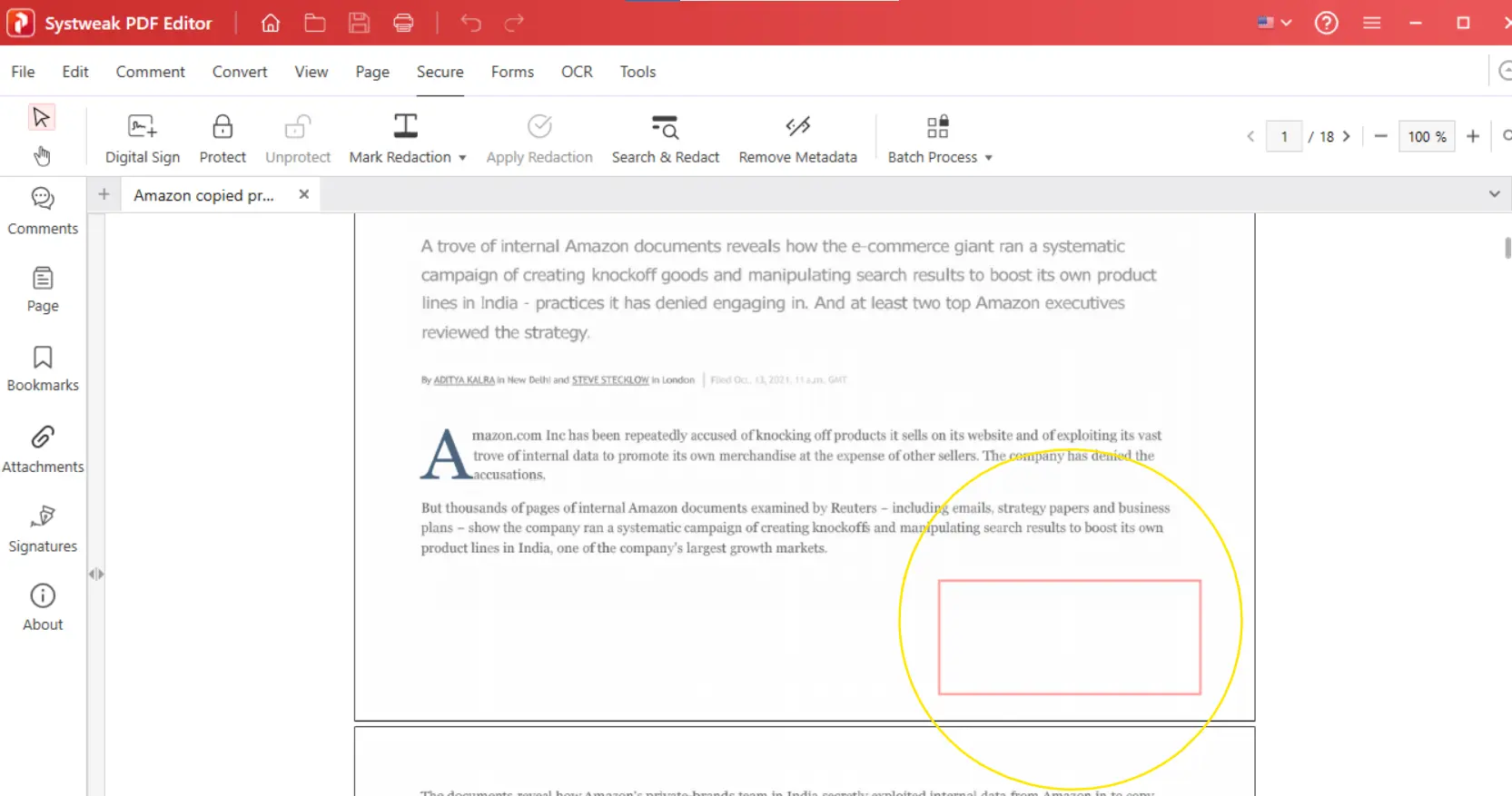Open the Page menu
This screenshot has height=796, width=1512.
pyautogui.click(x=372, y=72)
